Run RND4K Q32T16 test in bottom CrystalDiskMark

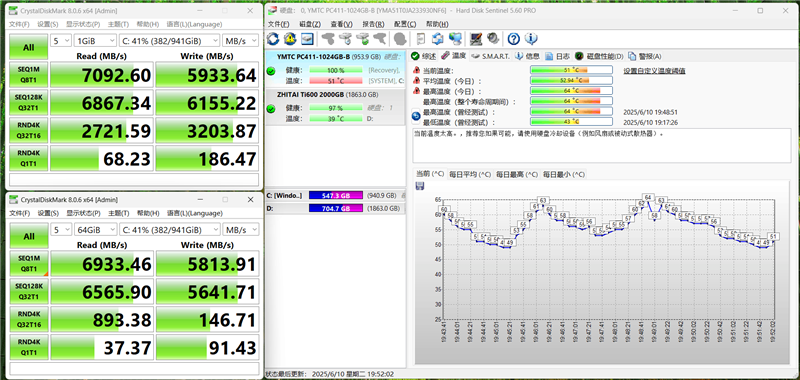point(29,319)
